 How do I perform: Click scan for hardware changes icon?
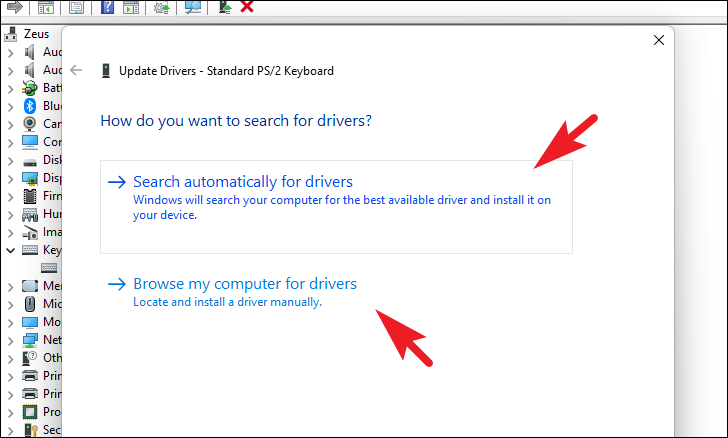193,7
